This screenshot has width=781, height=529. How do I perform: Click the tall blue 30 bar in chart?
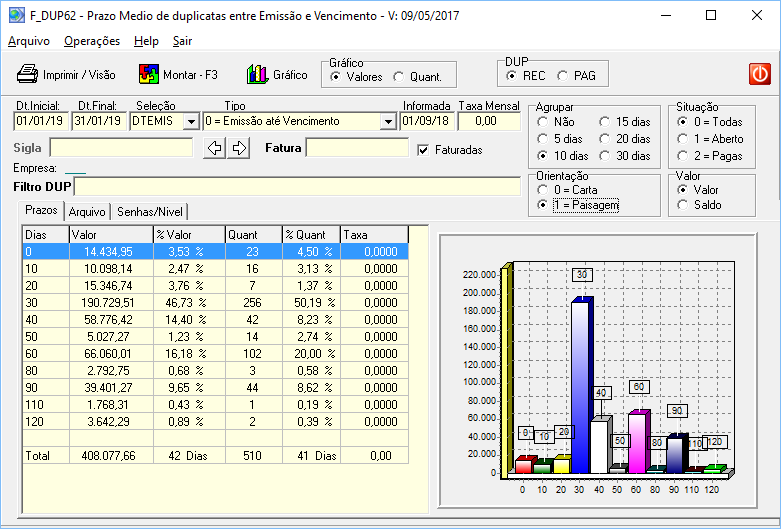pos(580,386)
